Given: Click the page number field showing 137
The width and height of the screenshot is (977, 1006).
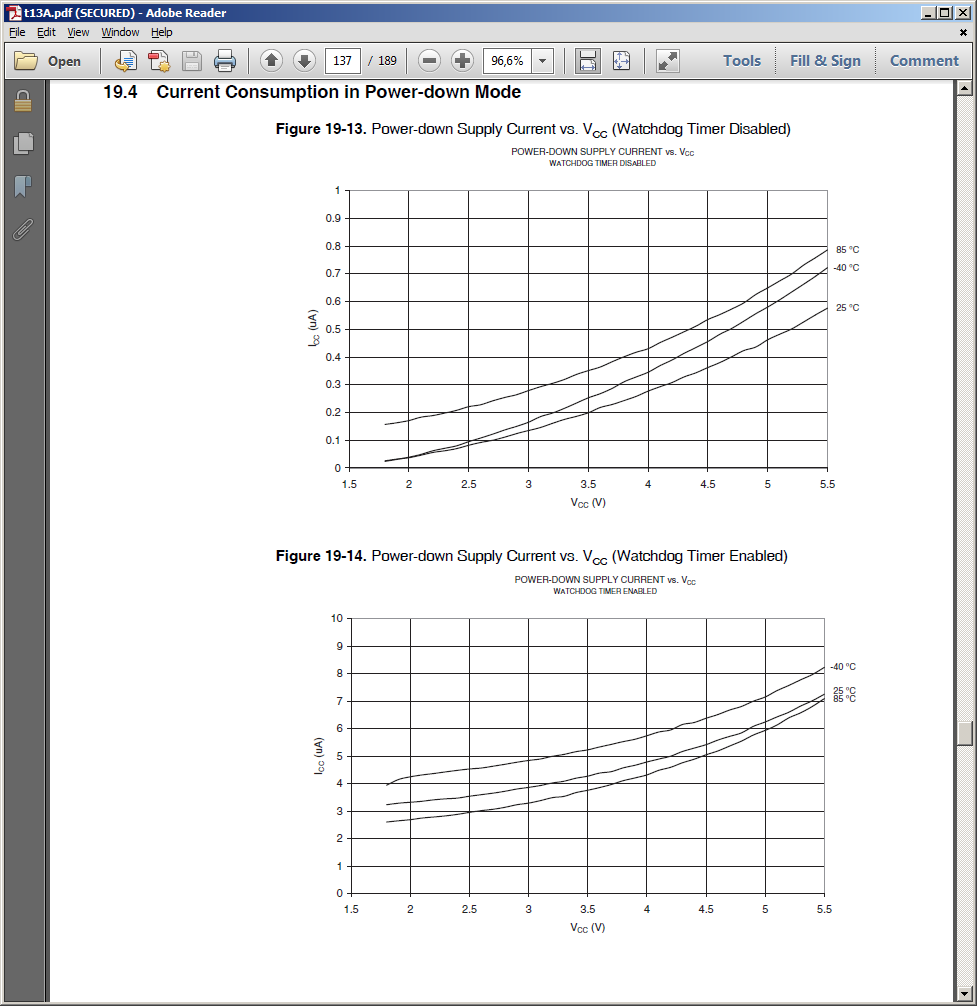Looking at the screenshot, I should (x=343, y=61).
